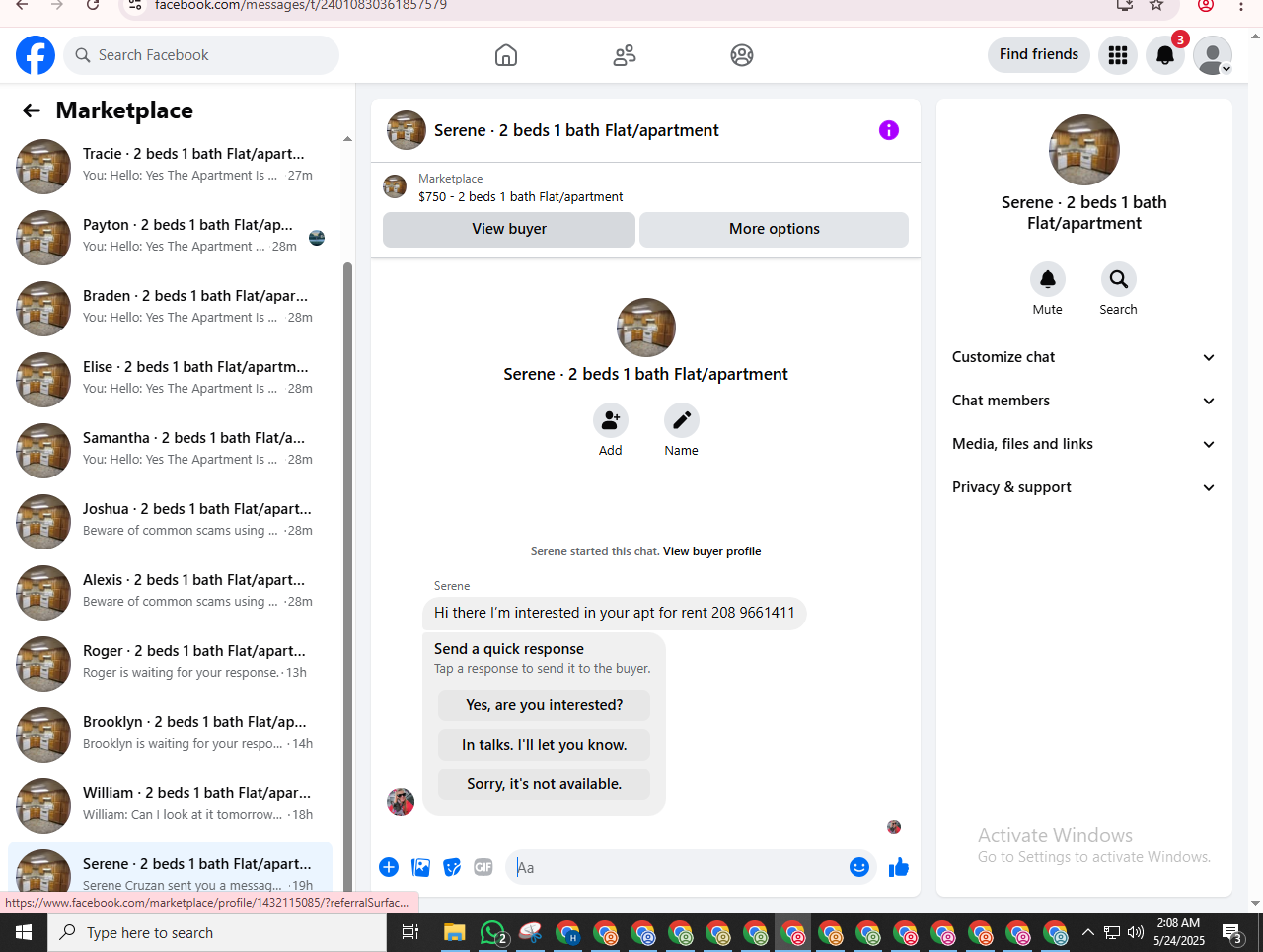Edit the chat Name
1263x952 pixels.
click(x=682, y=420)
